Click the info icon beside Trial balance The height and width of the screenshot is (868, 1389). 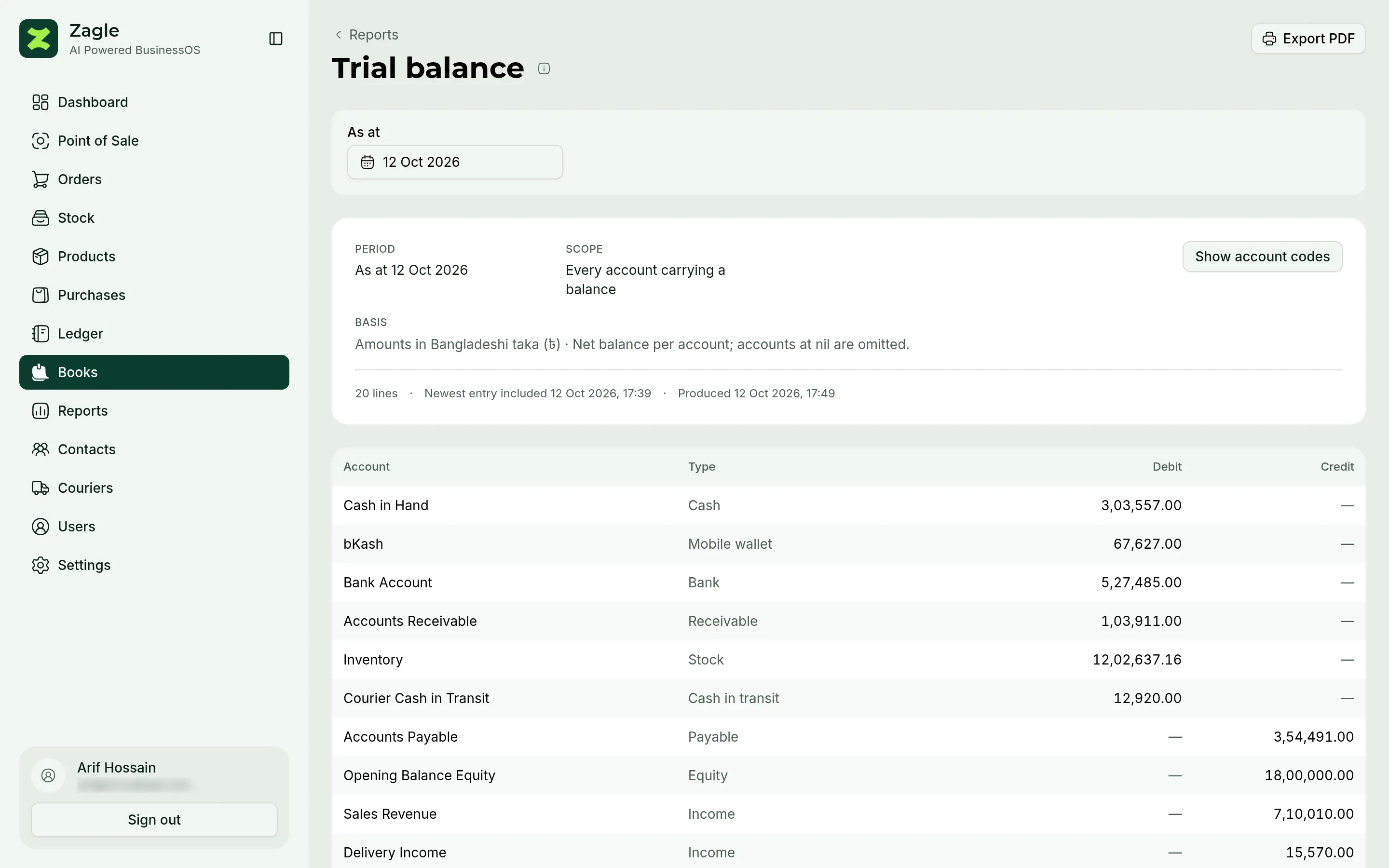point(544,69)
